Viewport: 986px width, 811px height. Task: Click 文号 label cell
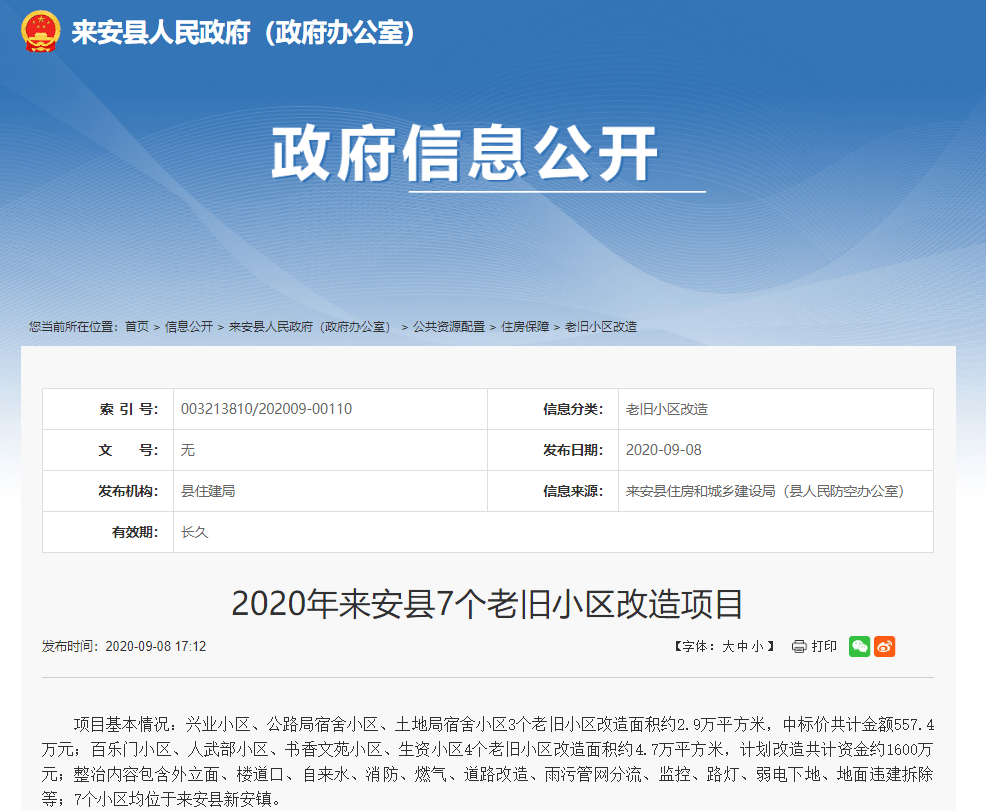(108, 450)
